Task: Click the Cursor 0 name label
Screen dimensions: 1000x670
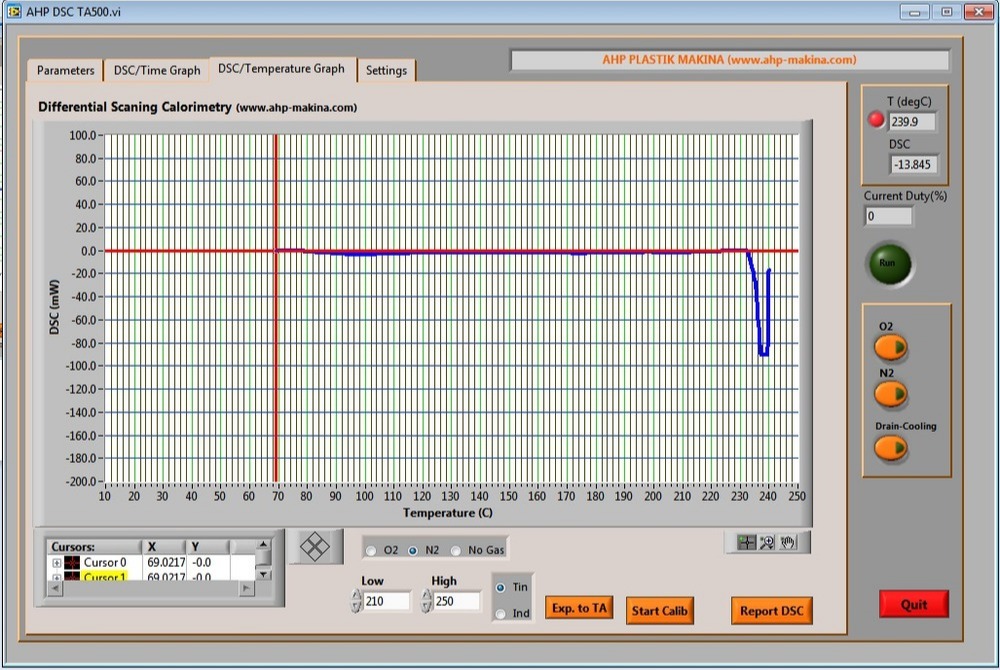Action: (105, 562)
